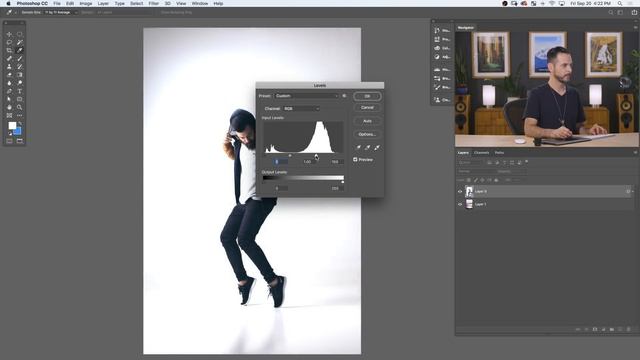
Task: Open the Channel RGB dropdown
Action: click(301, 109)
